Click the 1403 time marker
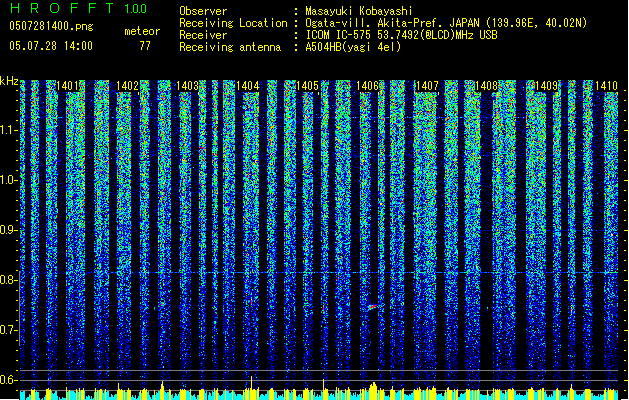Screen dimensions: 629x400 click(x=187, y=86)
